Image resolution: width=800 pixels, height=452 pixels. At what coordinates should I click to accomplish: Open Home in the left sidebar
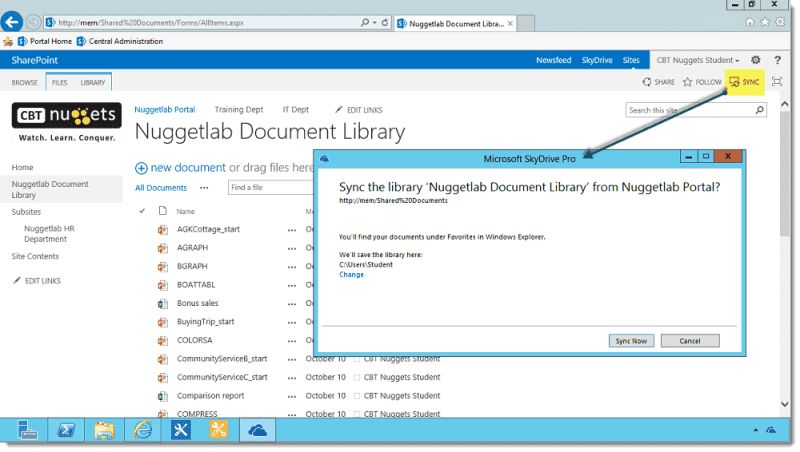pos(22,167)
